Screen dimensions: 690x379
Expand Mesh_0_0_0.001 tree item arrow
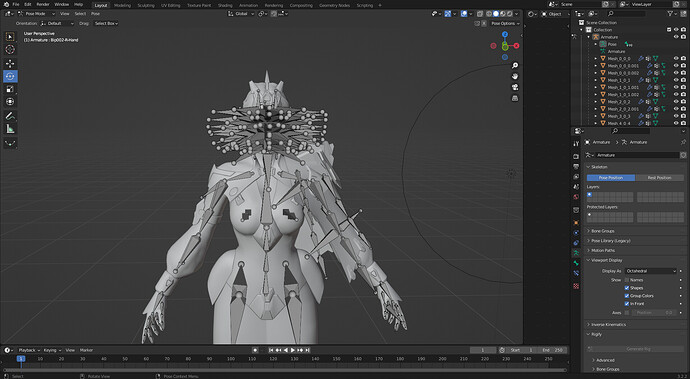[596, 66]
